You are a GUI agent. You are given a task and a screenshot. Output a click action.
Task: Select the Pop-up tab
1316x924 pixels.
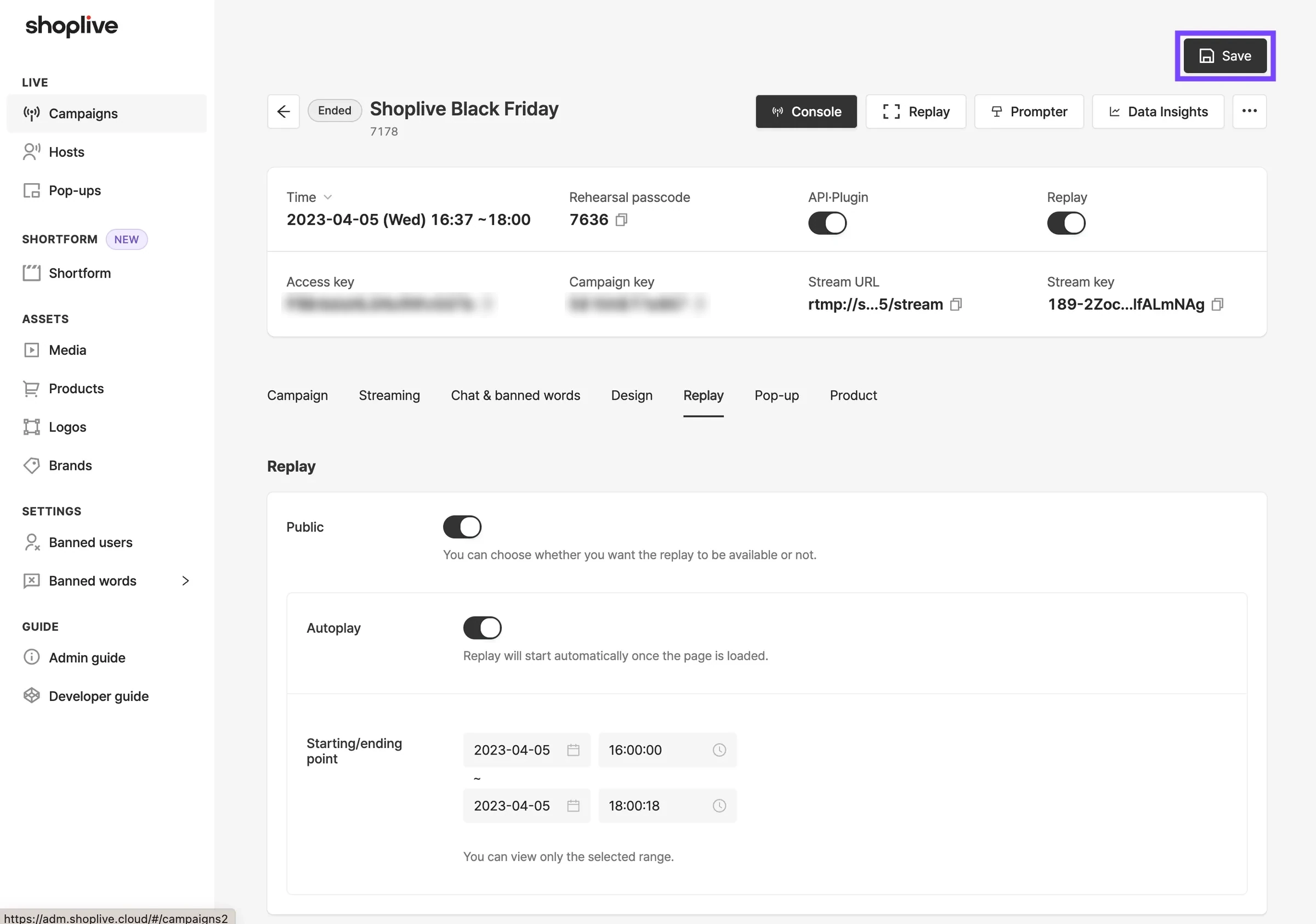[776, 395]
